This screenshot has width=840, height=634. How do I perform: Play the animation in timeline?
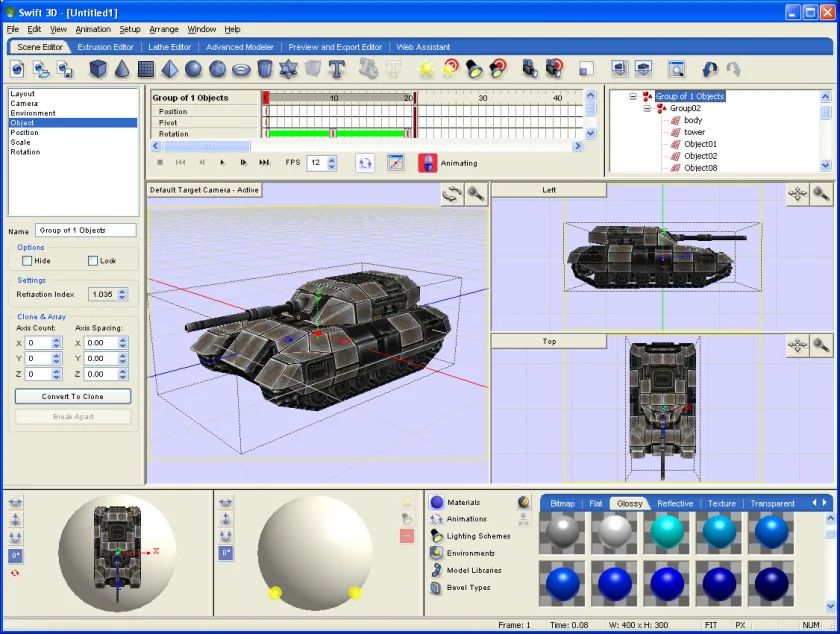point(222,162)
